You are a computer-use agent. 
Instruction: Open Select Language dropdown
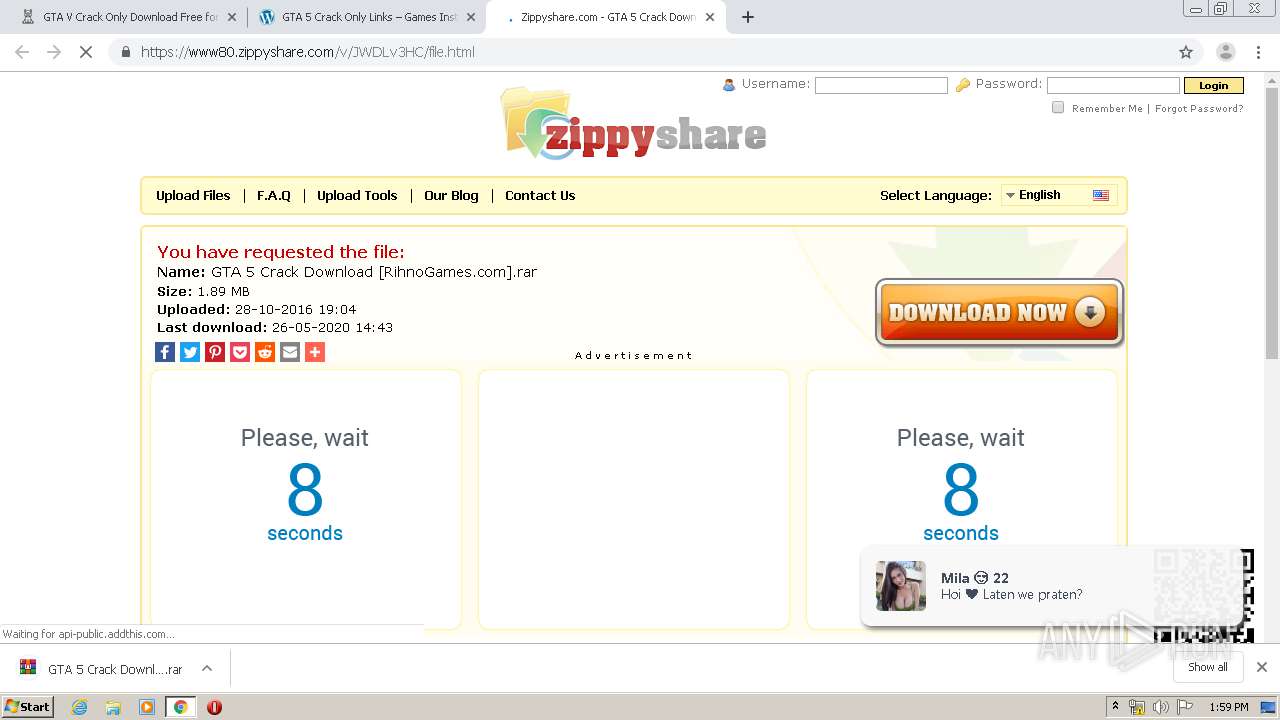click(x=1059, y=195)
